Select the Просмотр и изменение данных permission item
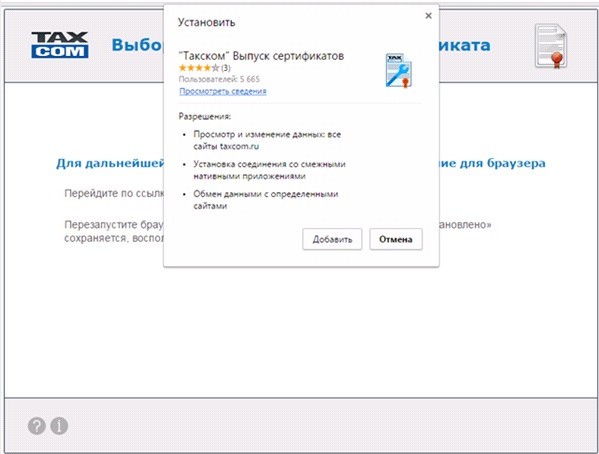Image resolution: width=599 pixels, height=454 pixels. 267,140
